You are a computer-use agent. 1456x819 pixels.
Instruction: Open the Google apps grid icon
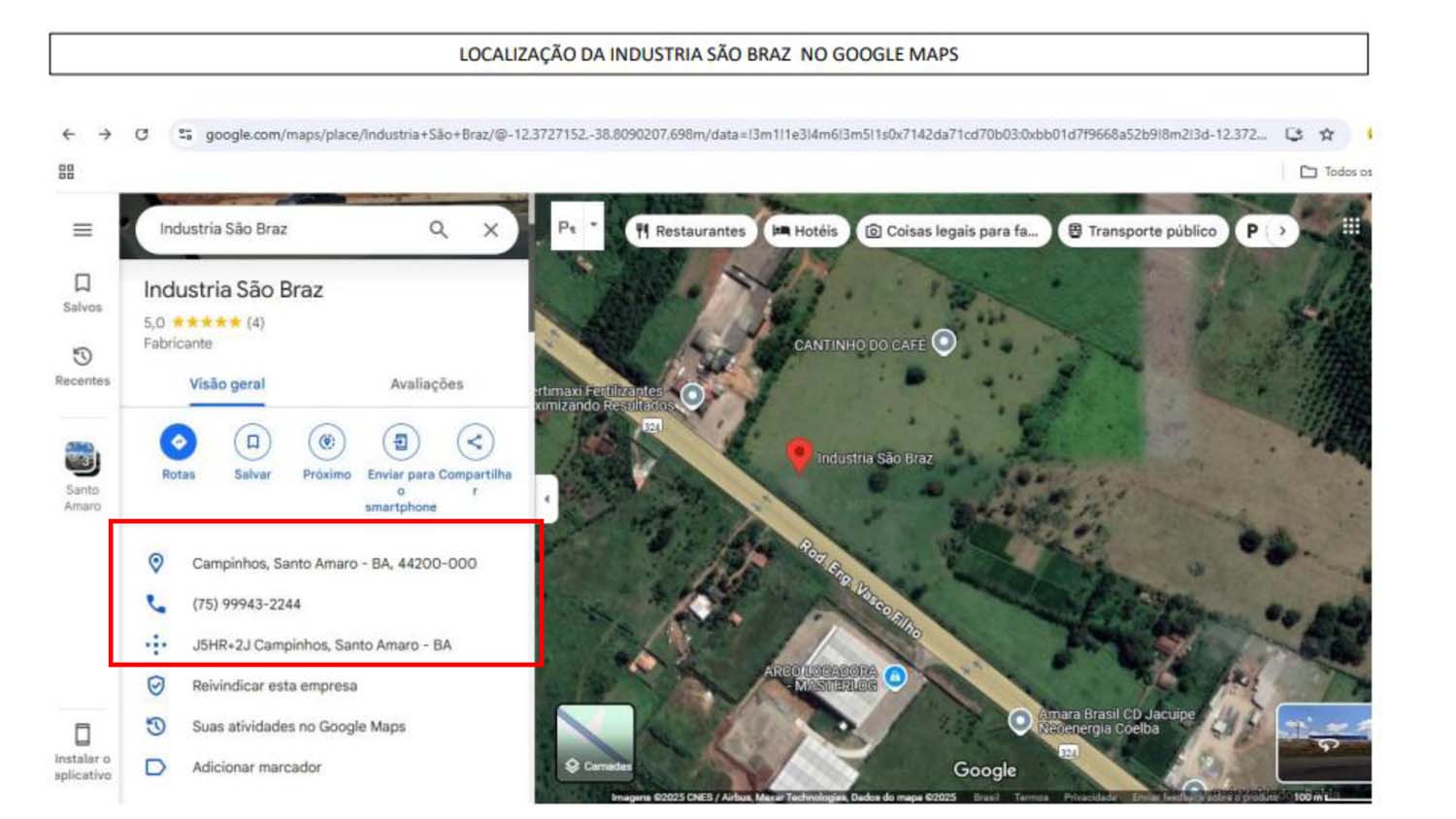(1350, 227)
